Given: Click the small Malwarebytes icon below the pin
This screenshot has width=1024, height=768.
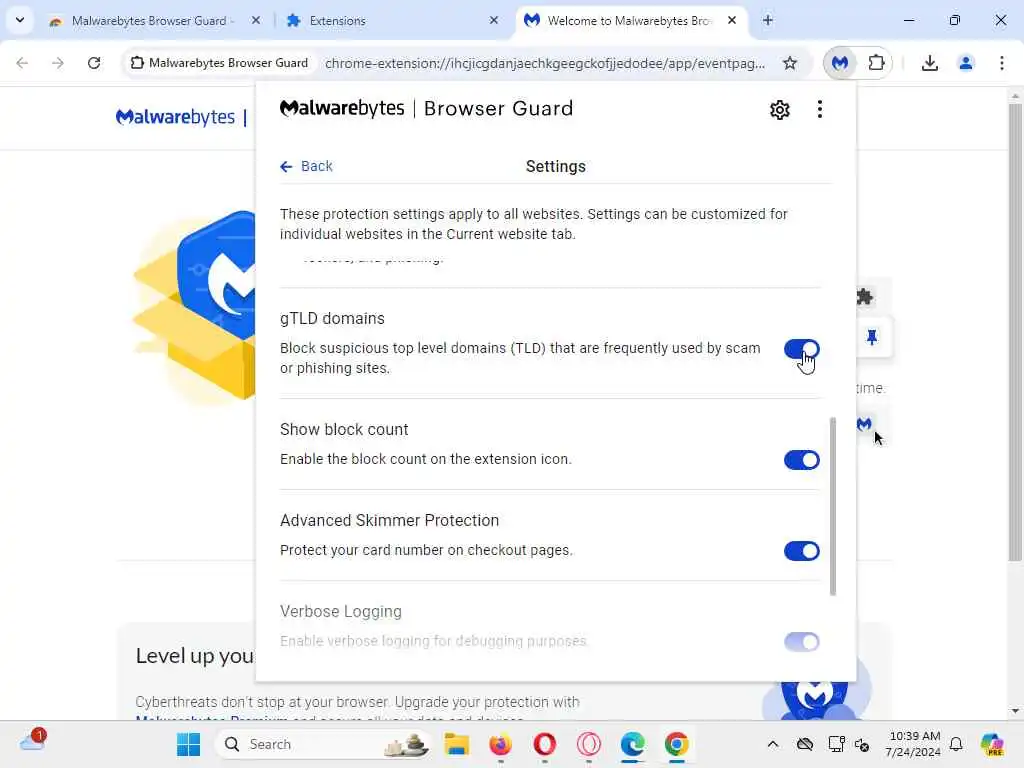Looking at the screenshot, I should 864,424.
